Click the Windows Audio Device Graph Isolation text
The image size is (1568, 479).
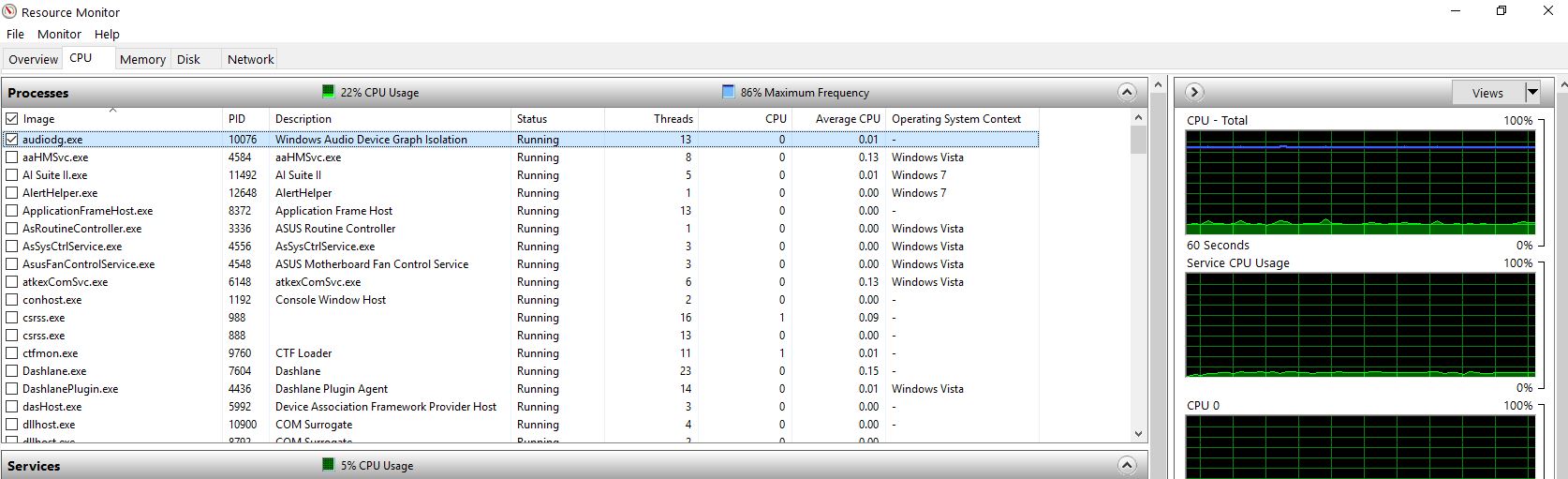(x=371, y=140)
